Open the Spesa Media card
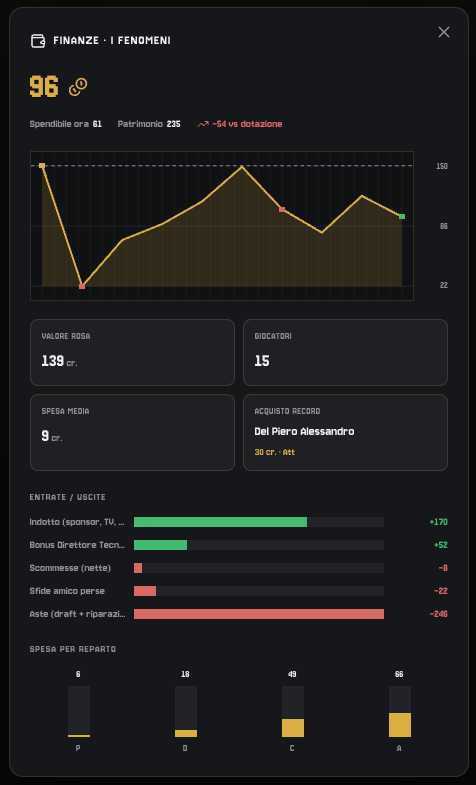 [133, 433]
